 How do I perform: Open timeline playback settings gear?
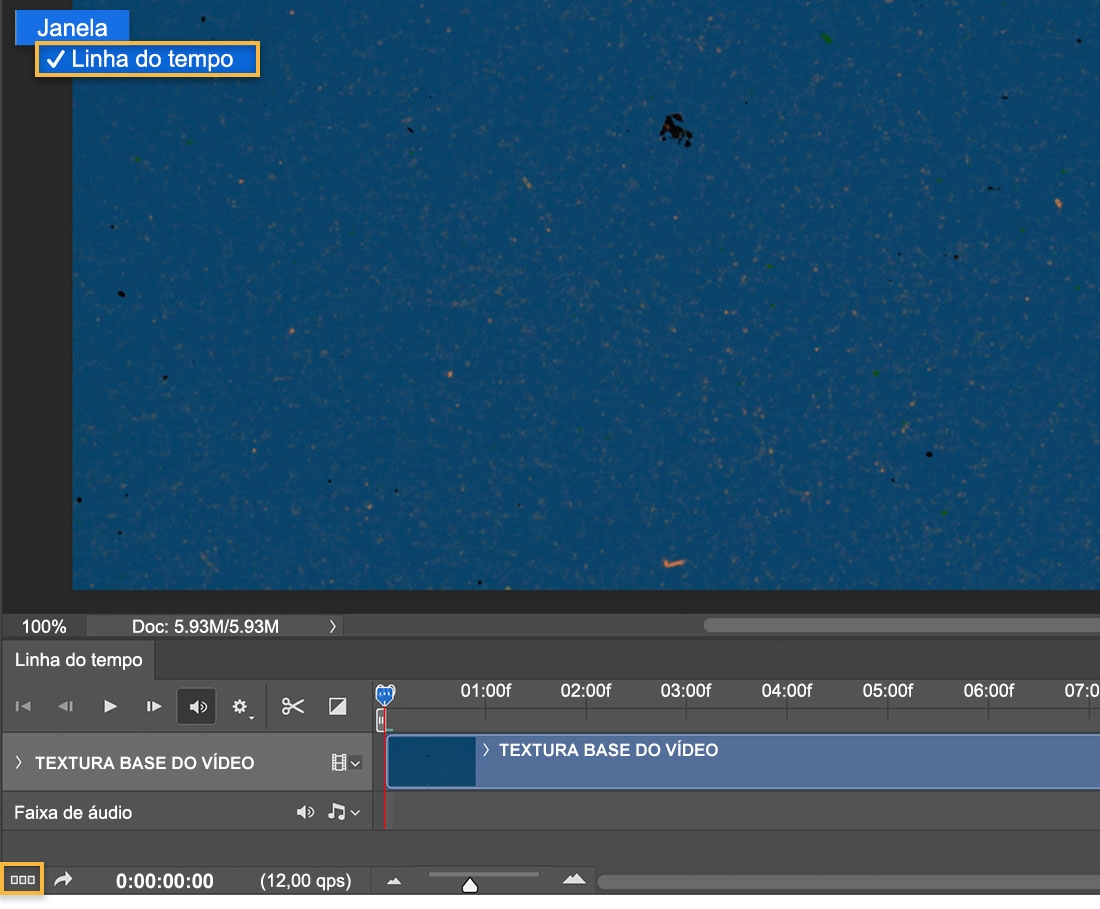241,706
